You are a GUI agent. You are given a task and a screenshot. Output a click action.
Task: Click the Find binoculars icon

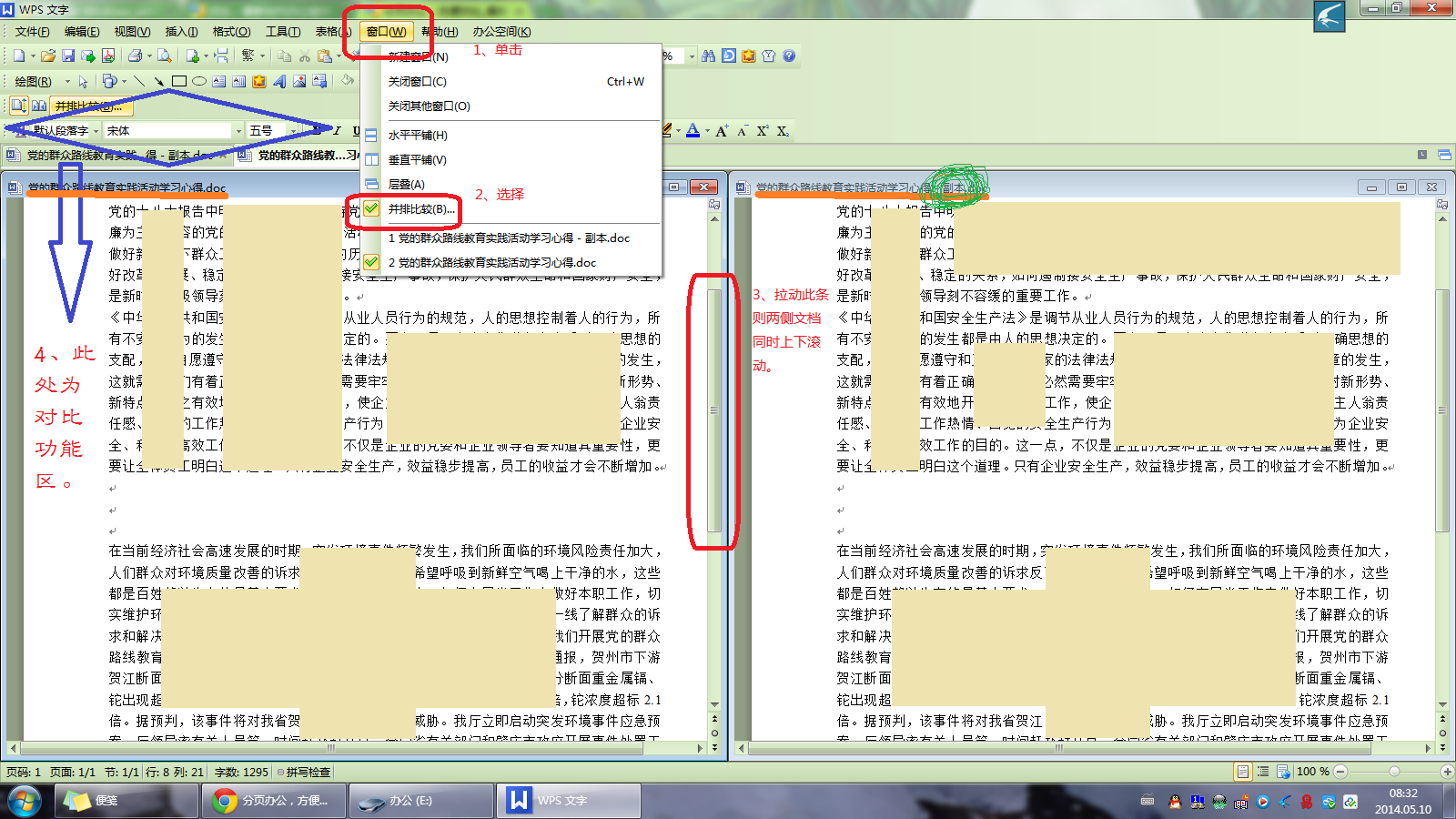pyautogui.click(x=709, y=56)
